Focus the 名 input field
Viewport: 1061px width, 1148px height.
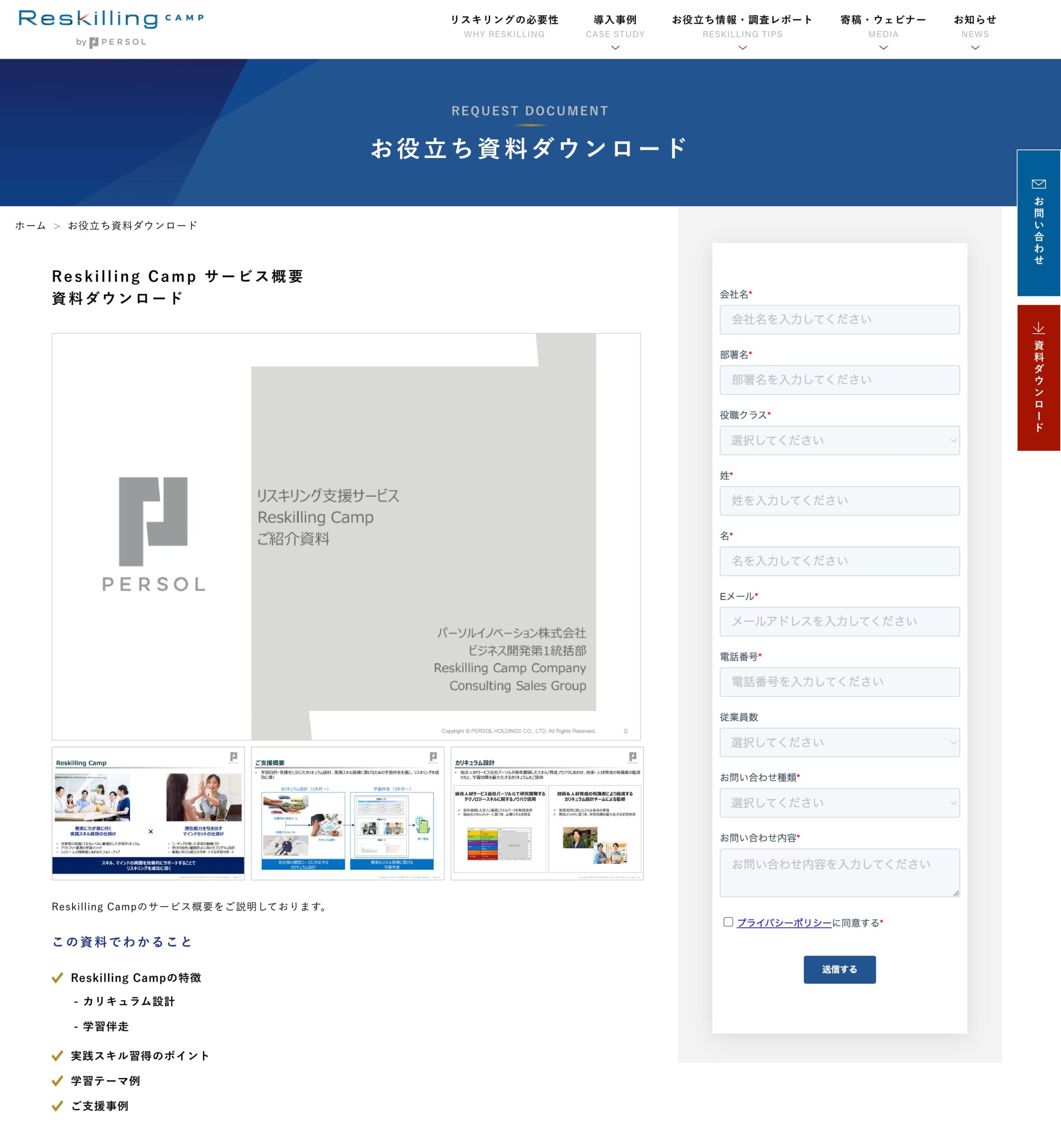coord(839,561)
